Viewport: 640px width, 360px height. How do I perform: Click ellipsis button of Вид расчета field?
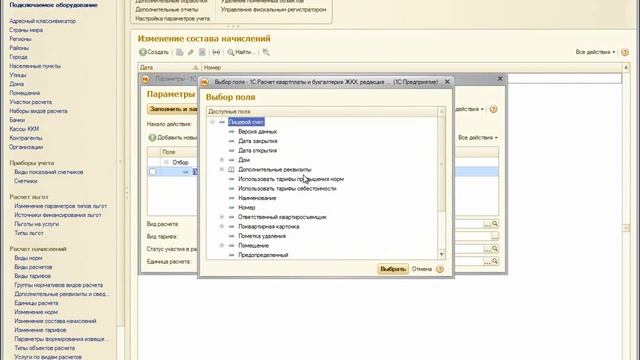point(487,224)
